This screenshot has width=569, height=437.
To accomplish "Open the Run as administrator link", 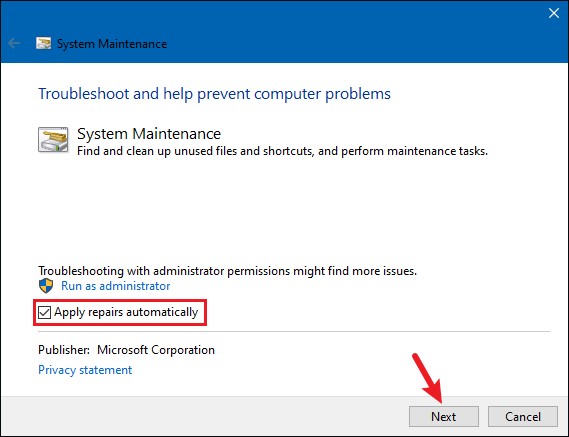I will pos(115,286).
